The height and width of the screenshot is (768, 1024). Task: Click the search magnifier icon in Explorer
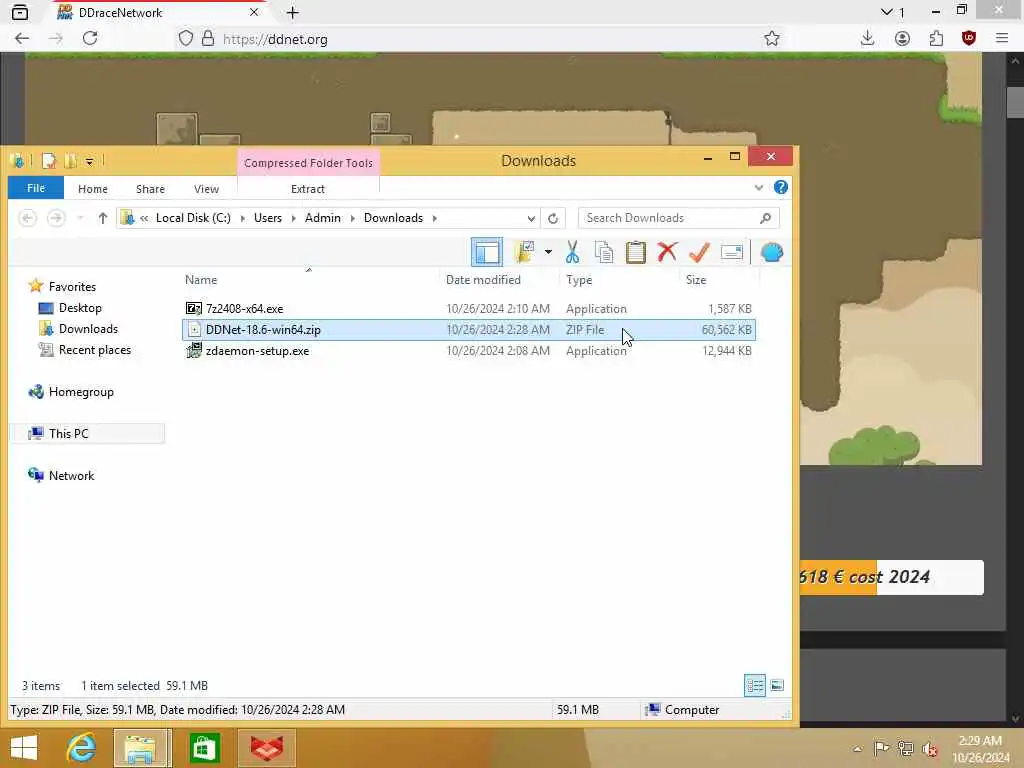pyautogui.click(x=765, y=218)
